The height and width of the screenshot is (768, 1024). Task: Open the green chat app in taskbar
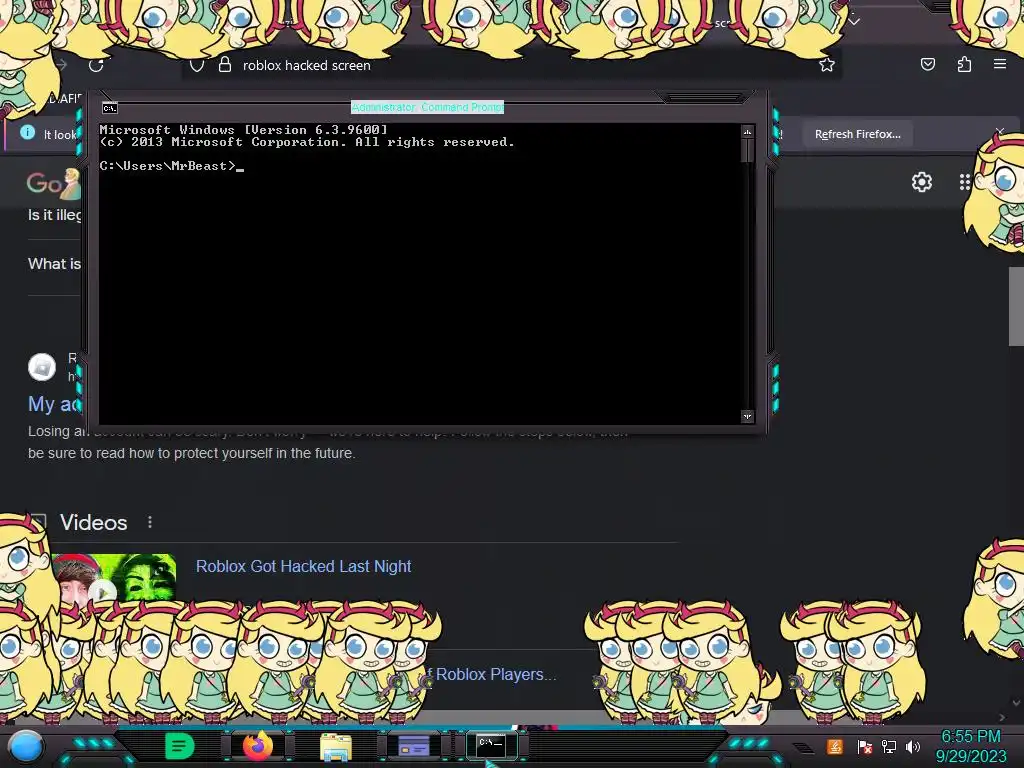point(179,746)
